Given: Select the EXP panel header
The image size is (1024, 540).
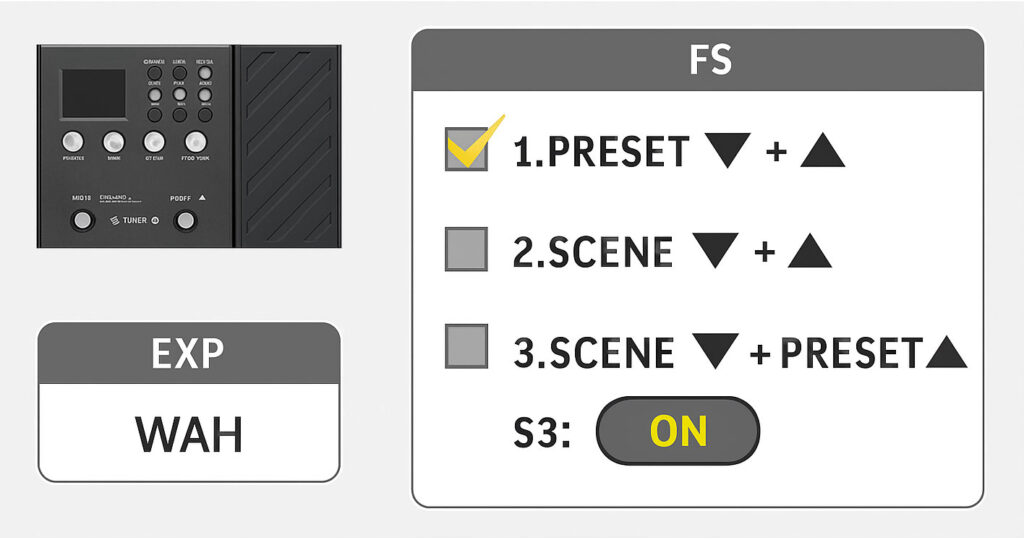Looking at the screenshot, I should [189, 353].
